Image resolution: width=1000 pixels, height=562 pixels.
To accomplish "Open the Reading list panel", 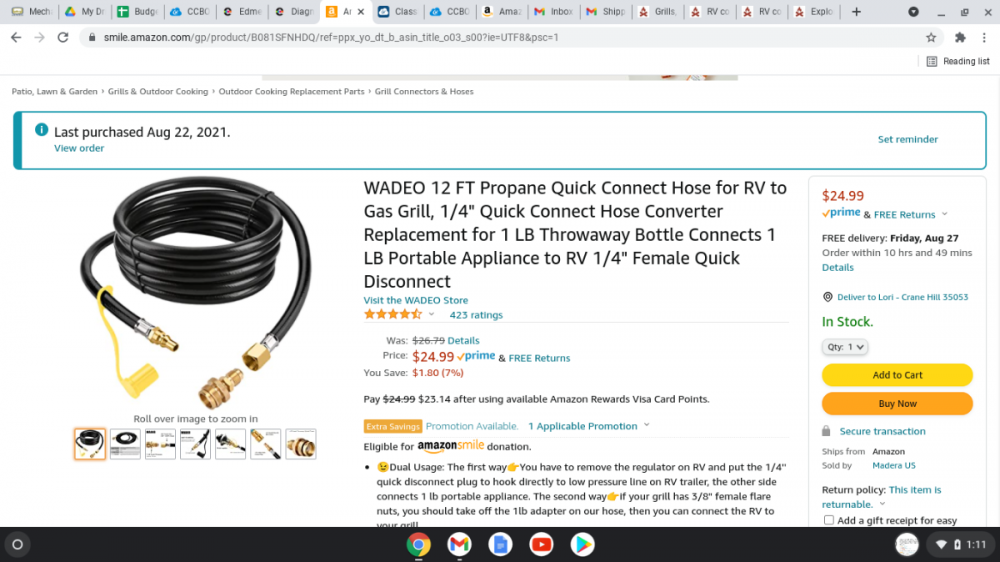I will pos(958,61).
